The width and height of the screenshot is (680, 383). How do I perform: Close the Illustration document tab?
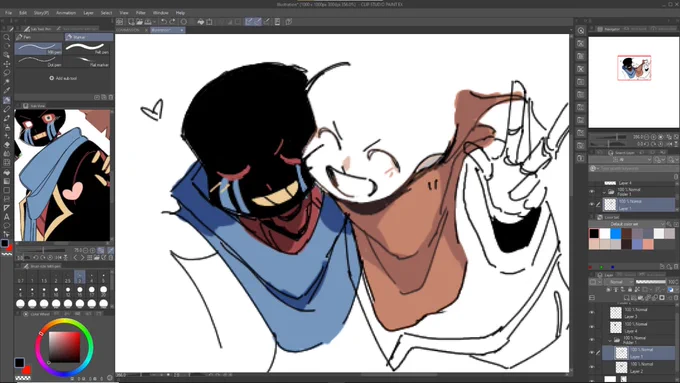click(x=181, y=30)
